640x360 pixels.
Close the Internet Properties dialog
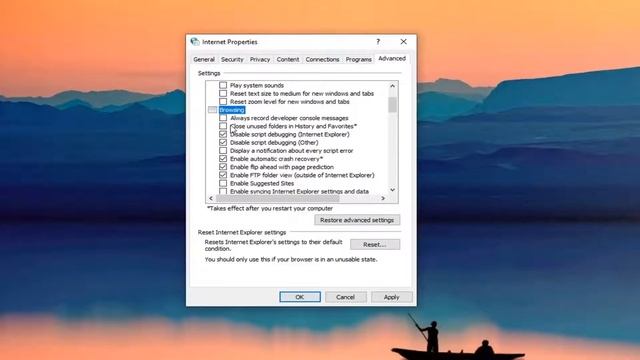403,42
